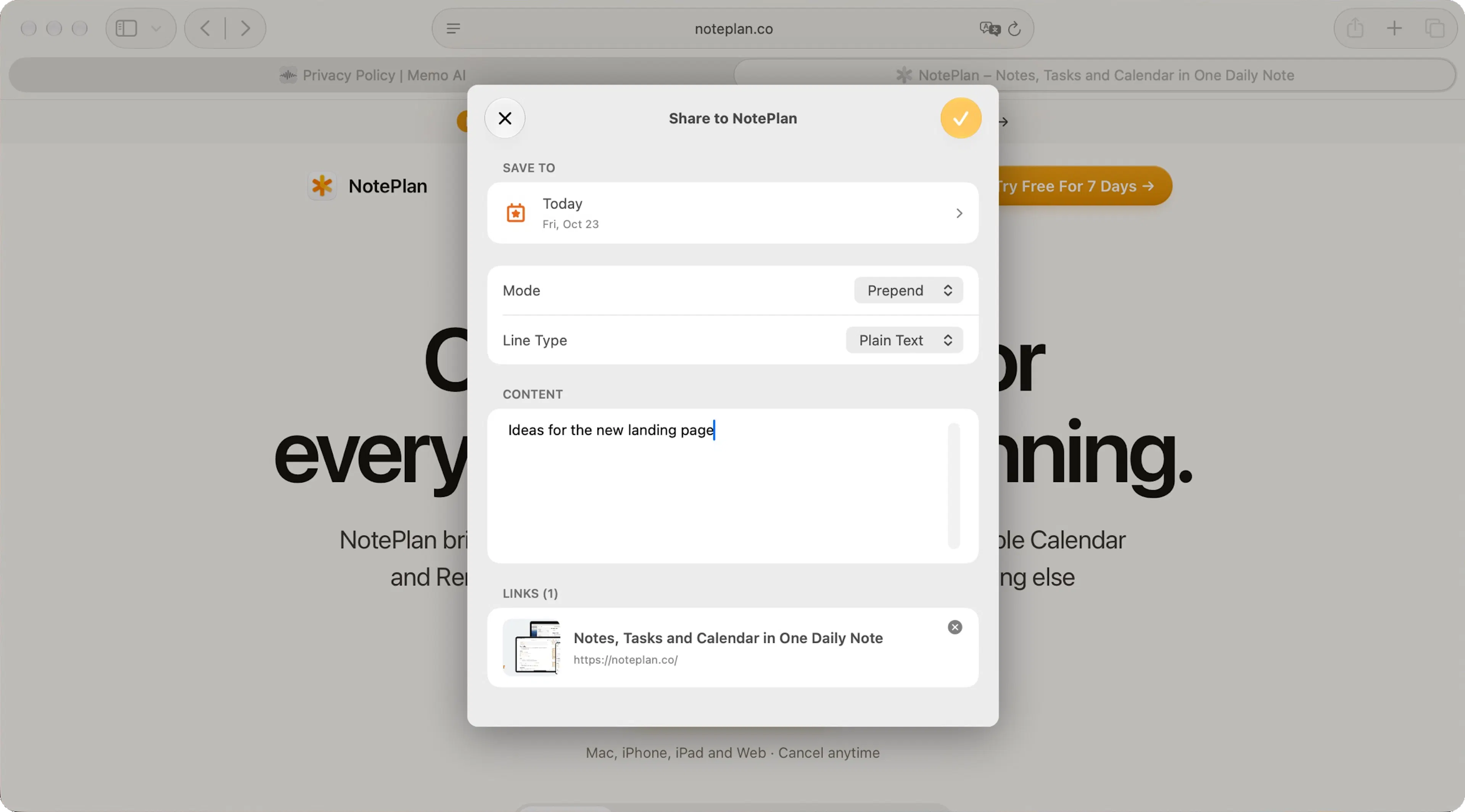Open the Today save destination row
Viewport: 1465px width, 812px height.
click(732, 213)
